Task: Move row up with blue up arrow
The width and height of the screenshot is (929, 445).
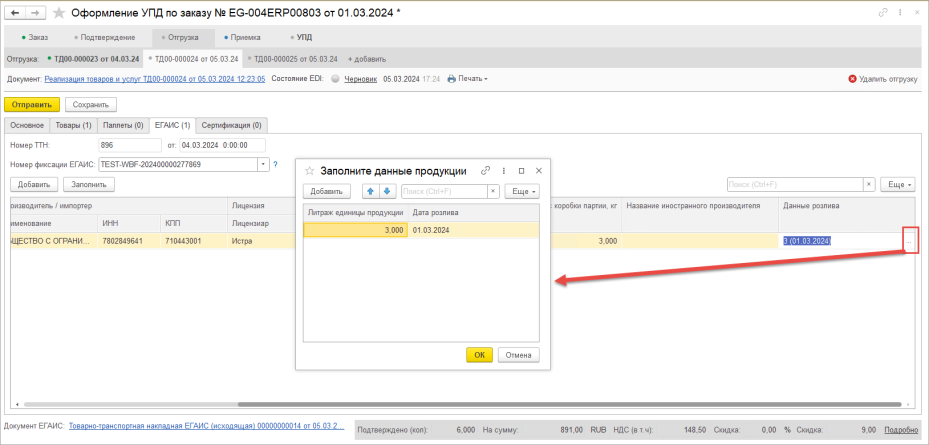Action: pyautogui.click(x=370, y=191)
